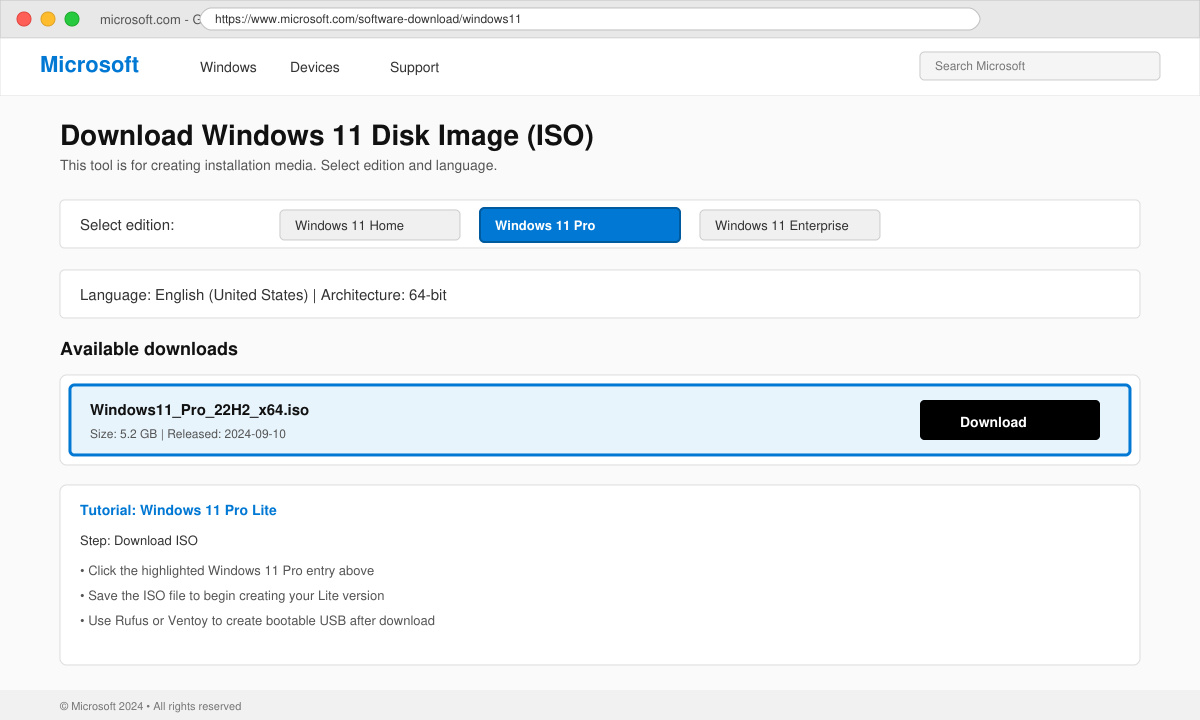Click the 'This tool is for creating' subtitle
Image resolution: width=1200 pixels, height=720 pixels.
pyautogui.click(x=278, y=165)
